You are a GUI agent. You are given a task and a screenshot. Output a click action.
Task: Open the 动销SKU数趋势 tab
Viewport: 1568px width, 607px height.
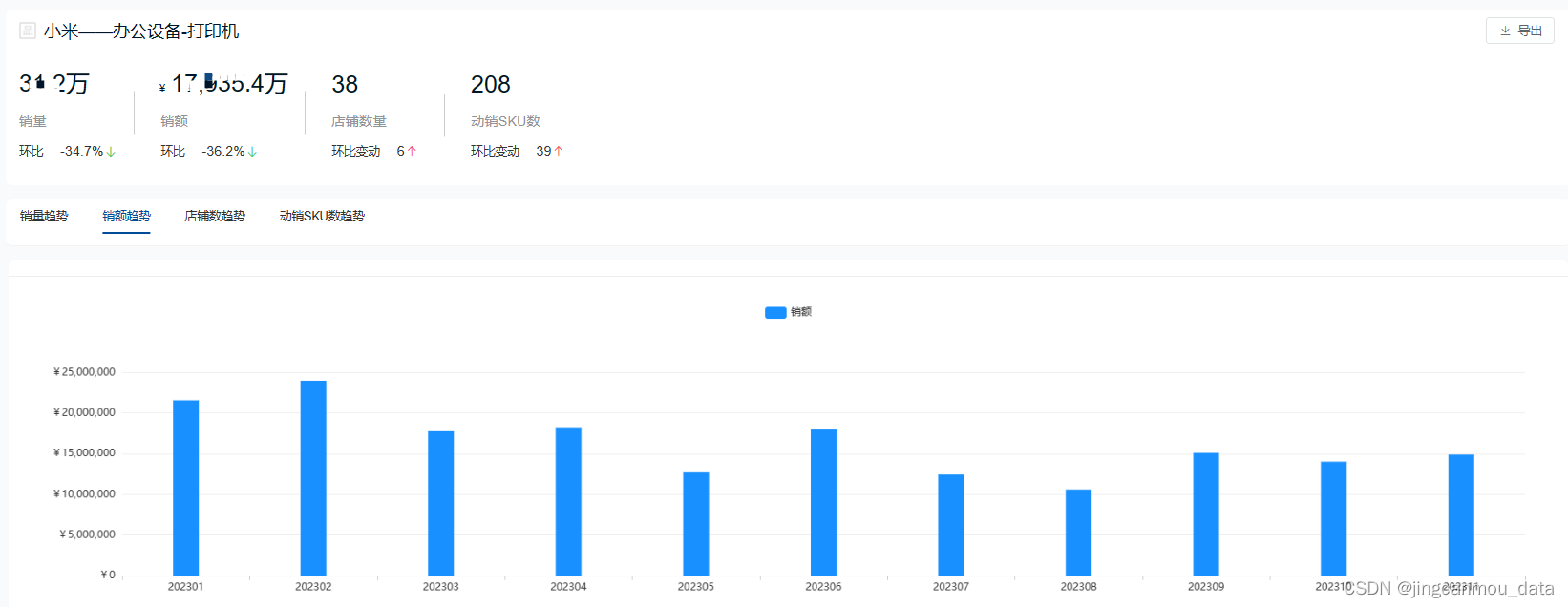click(x=322, y=216)
